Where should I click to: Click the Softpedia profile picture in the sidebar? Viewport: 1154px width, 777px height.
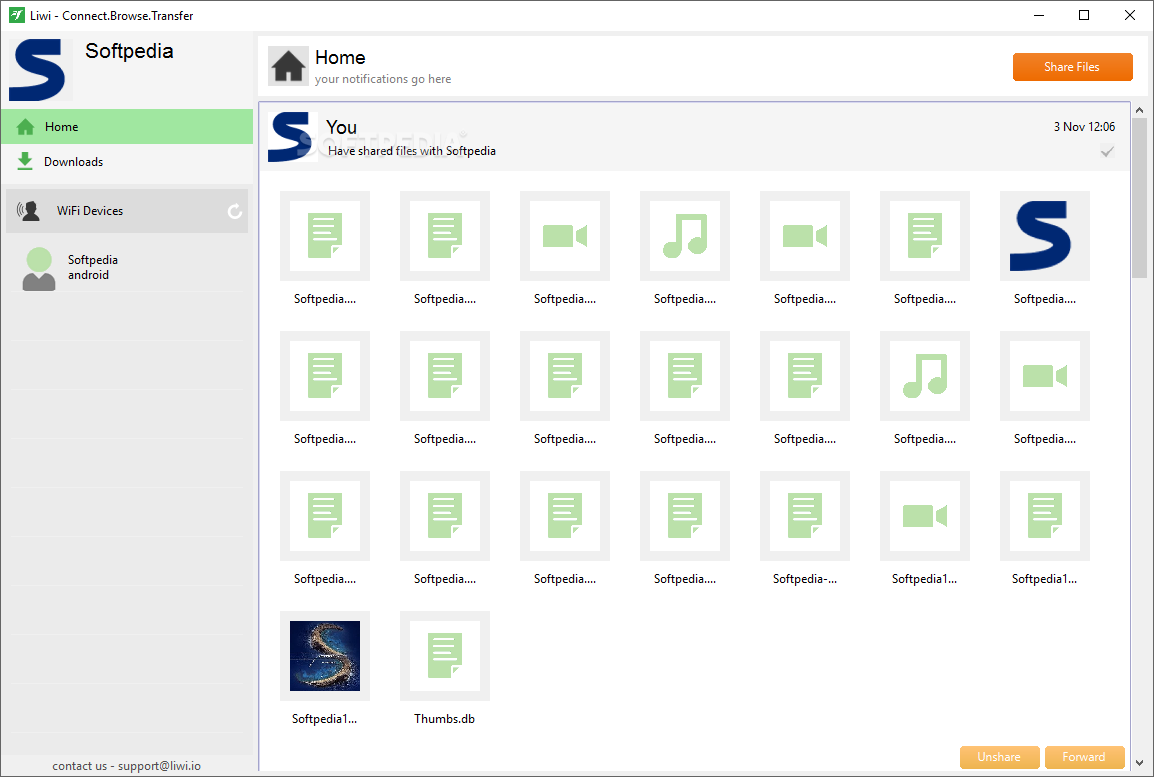pyautogui.click(x=40, y=69)
